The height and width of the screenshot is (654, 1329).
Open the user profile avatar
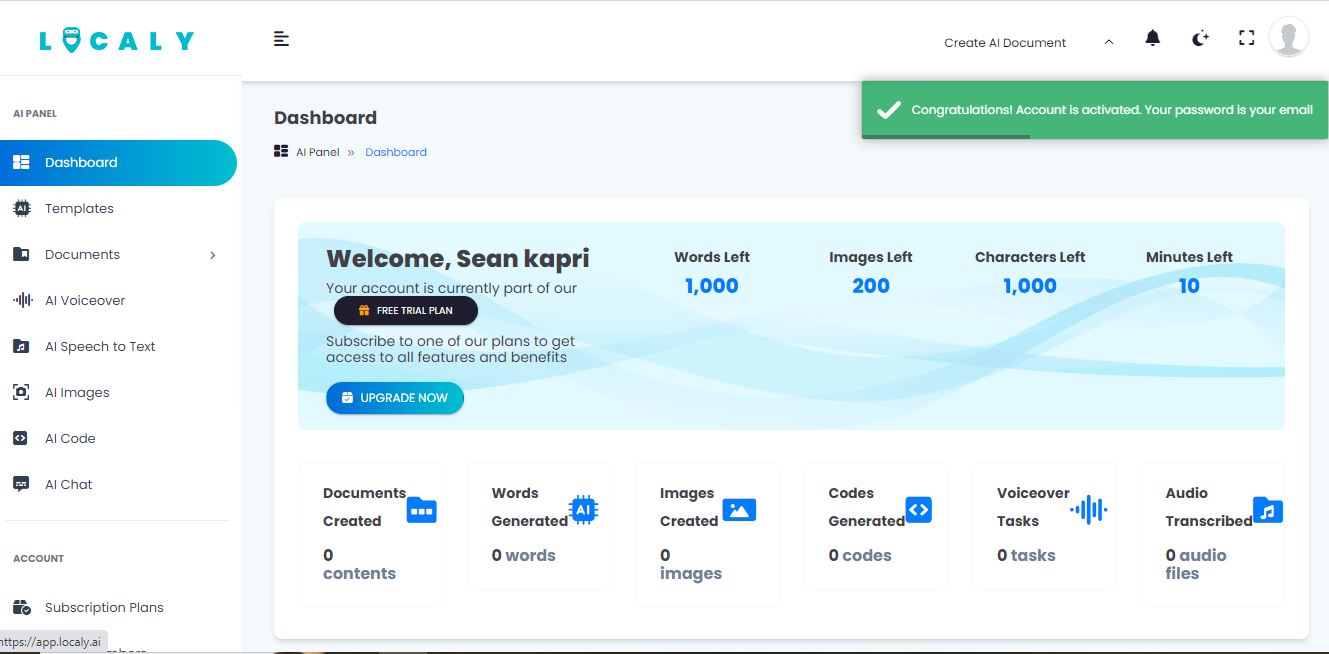1289,38
